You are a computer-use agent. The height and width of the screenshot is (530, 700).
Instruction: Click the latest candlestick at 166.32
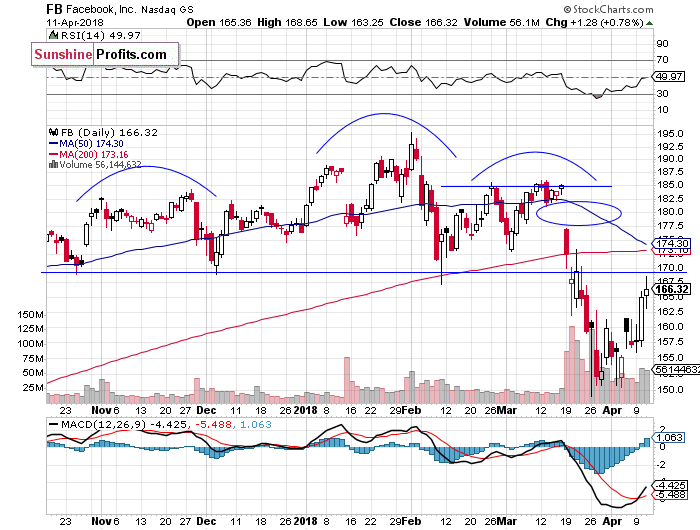pyautogui.click(x=646, y=292)
